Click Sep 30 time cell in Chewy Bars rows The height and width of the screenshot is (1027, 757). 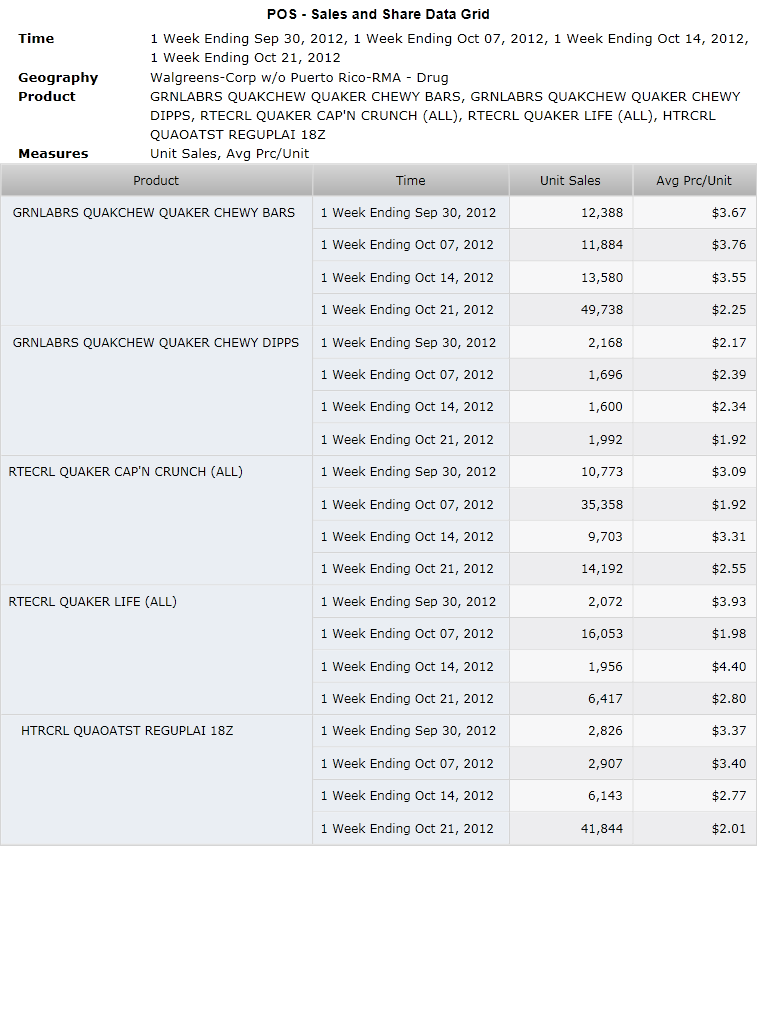pos(411,212)
